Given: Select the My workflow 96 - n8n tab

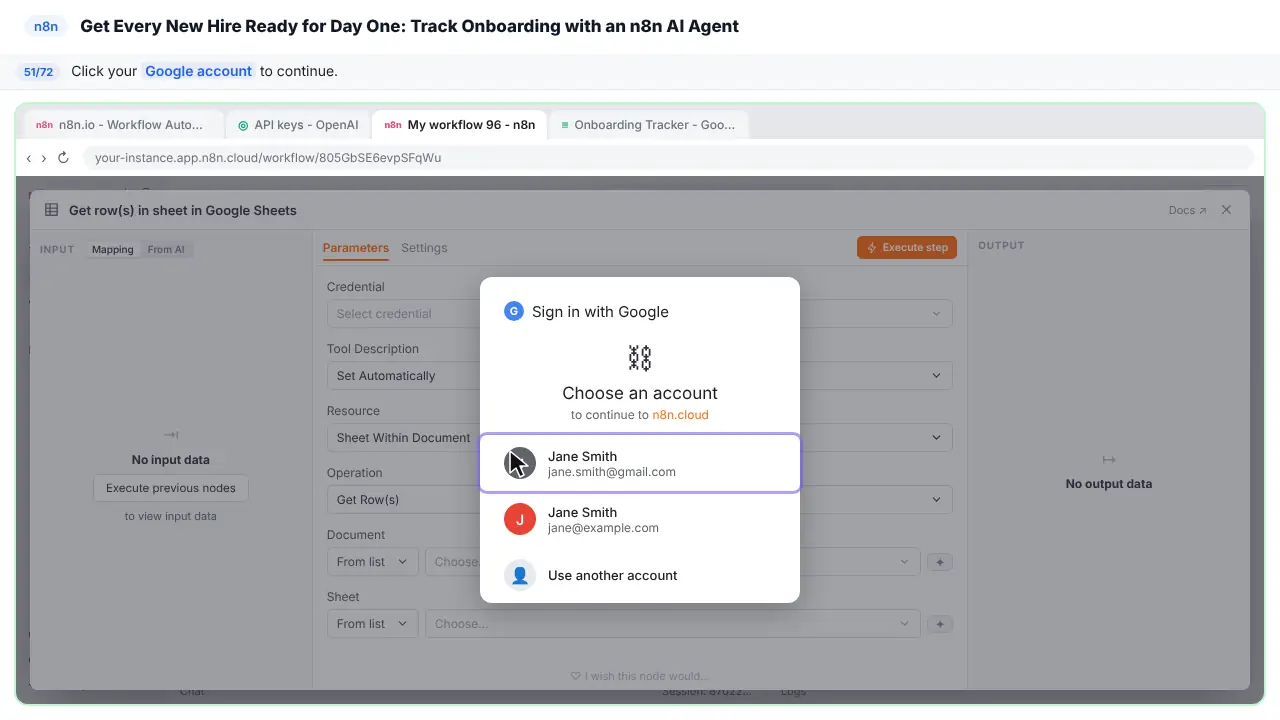Looking at the screenshot, I should click(x=459, y=125).
